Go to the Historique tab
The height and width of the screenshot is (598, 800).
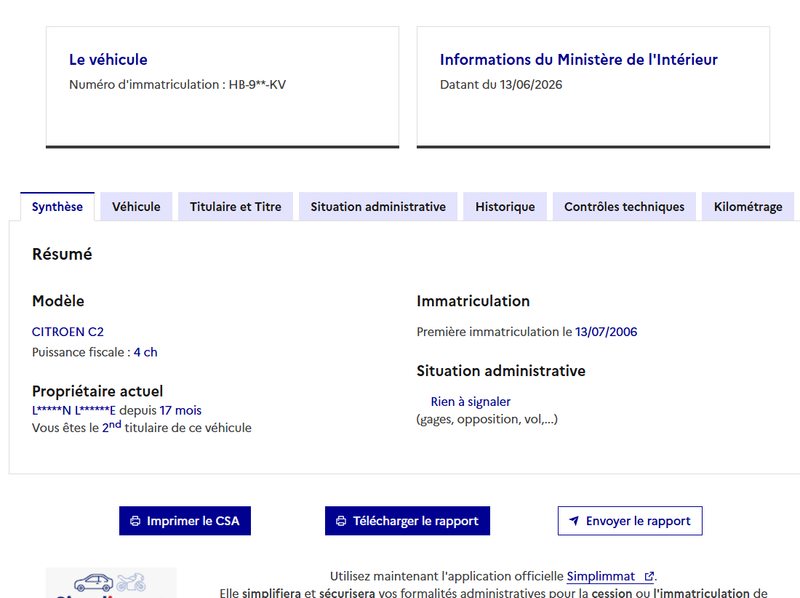505,207
